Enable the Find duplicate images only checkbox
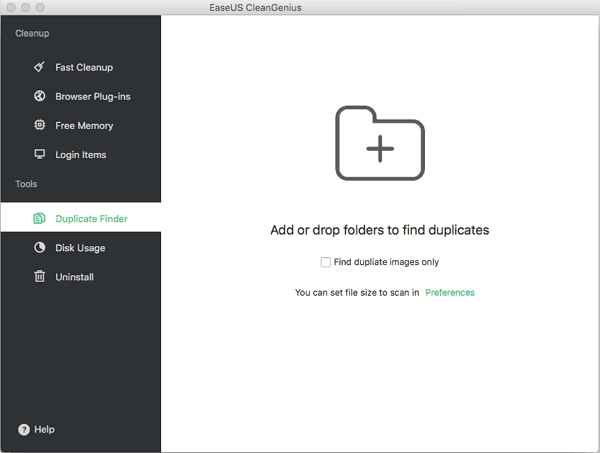This screenshot has width=600, height=453. tap(325, 262)
